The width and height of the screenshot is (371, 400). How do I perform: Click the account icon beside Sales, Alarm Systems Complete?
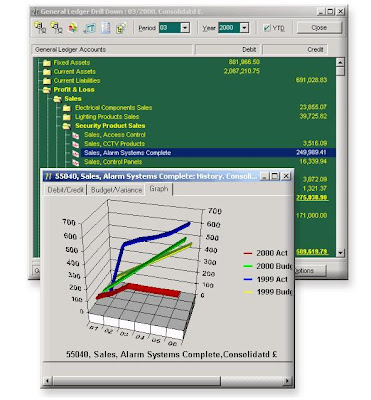[x=76, y=153]
